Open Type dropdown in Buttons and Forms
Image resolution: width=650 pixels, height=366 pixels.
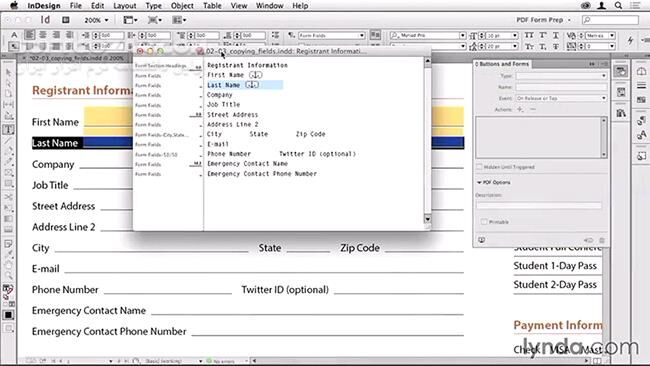[561, 76]
